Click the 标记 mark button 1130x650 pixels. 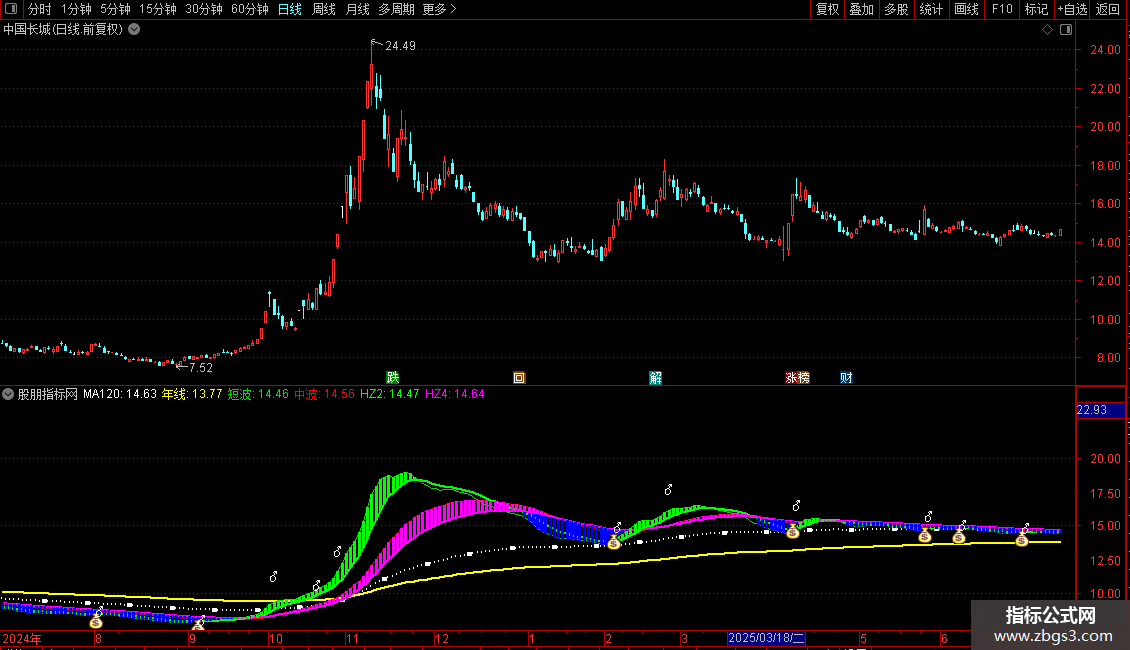click(x=1036, y=9)
